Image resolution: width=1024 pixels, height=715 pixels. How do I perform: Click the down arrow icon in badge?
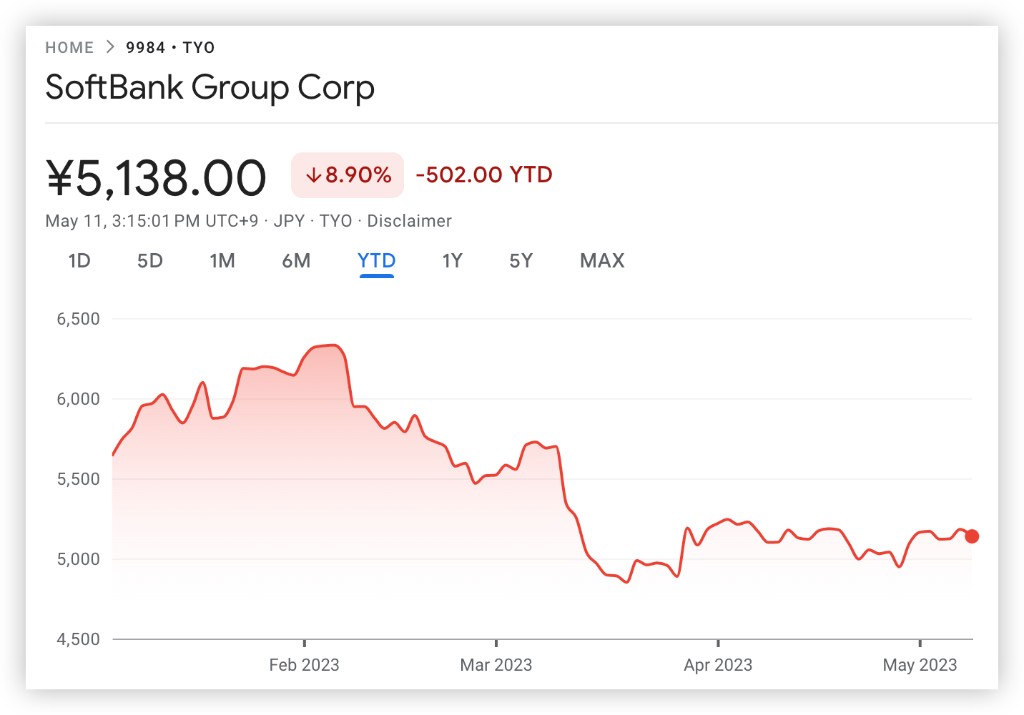[313, 175]
